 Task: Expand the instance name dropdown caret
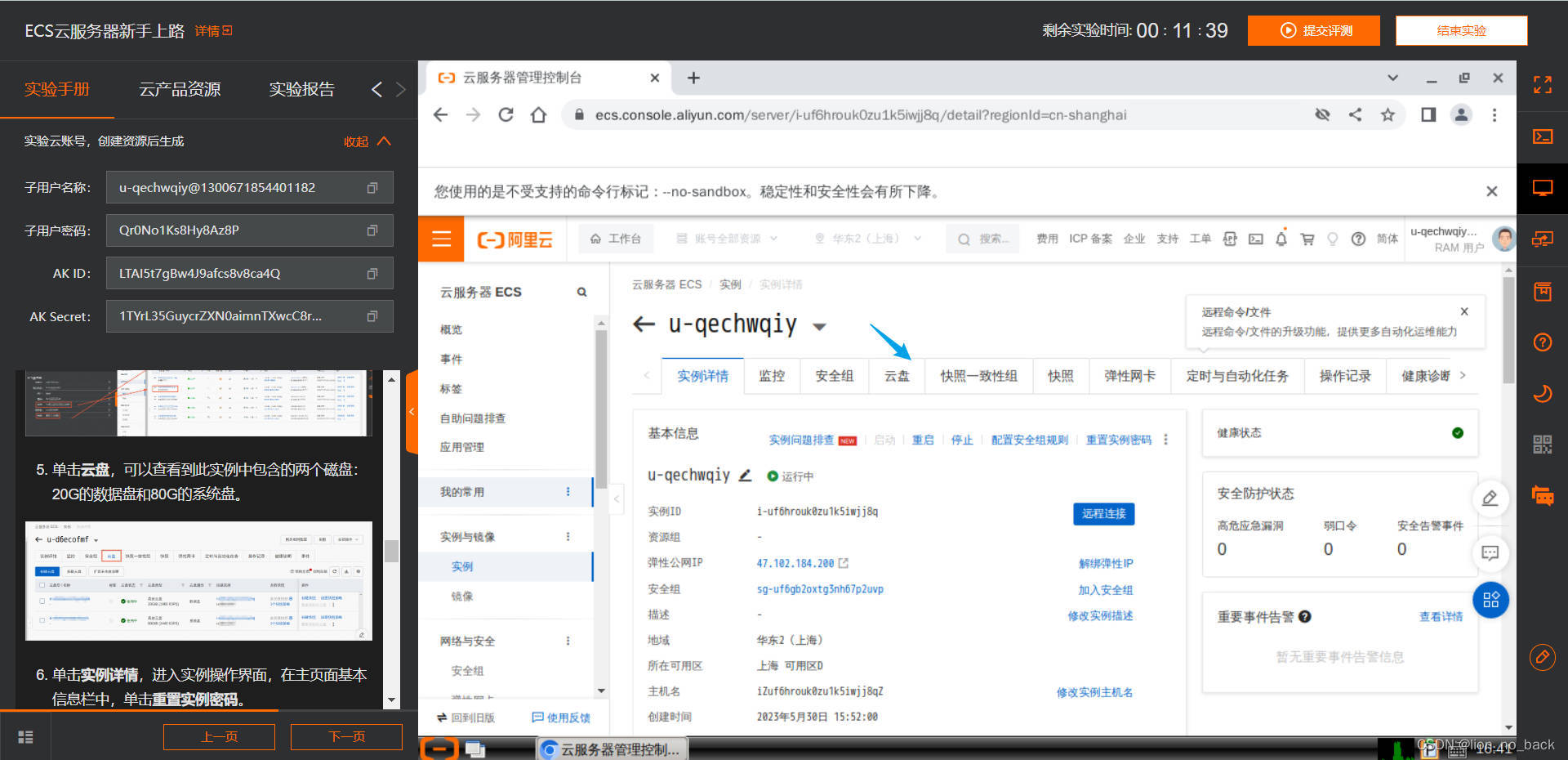(x=819, y=327)
